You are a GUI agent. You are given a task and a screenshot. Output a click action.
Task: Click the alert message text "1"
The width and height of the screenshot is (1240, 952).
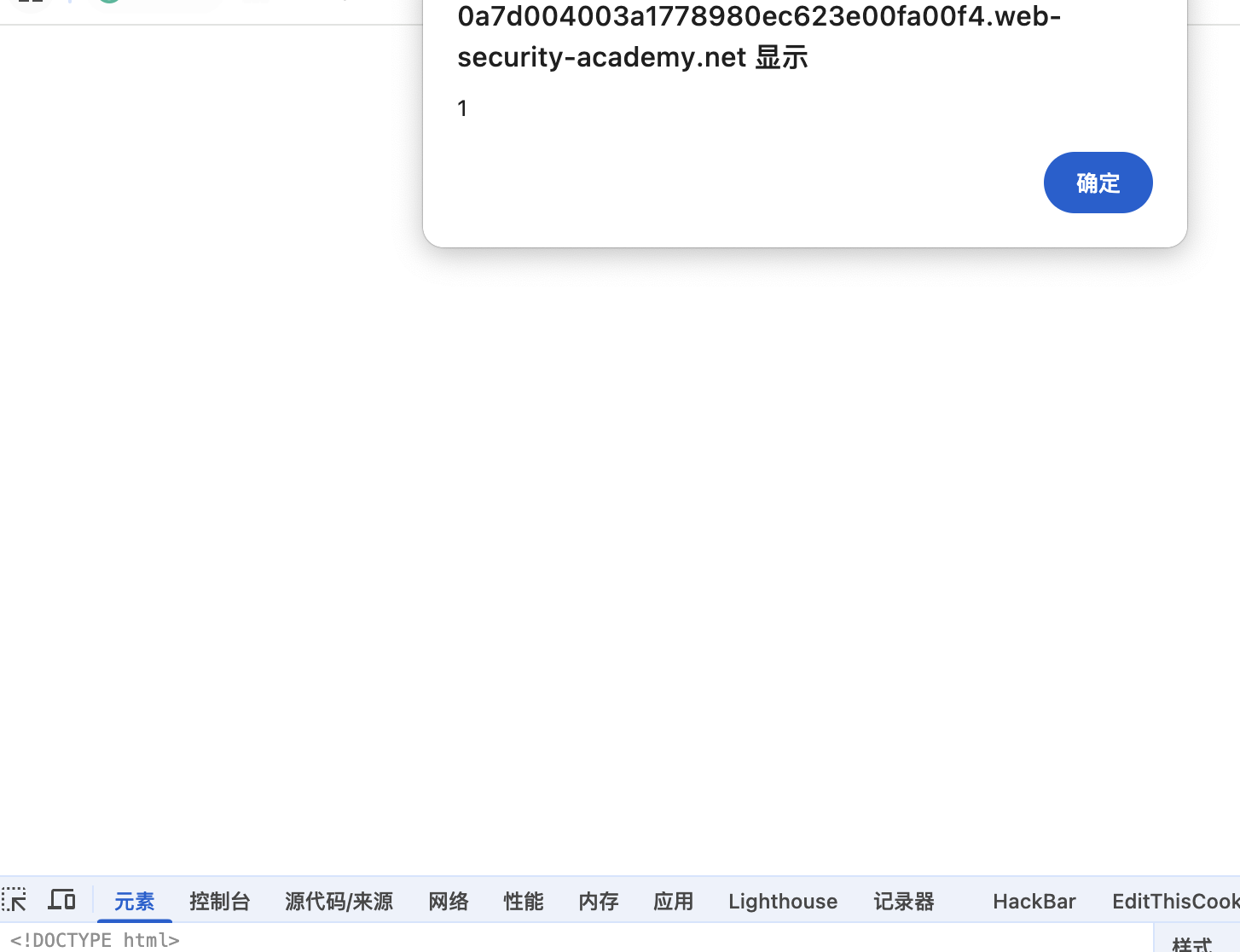[x=462, y=108]
